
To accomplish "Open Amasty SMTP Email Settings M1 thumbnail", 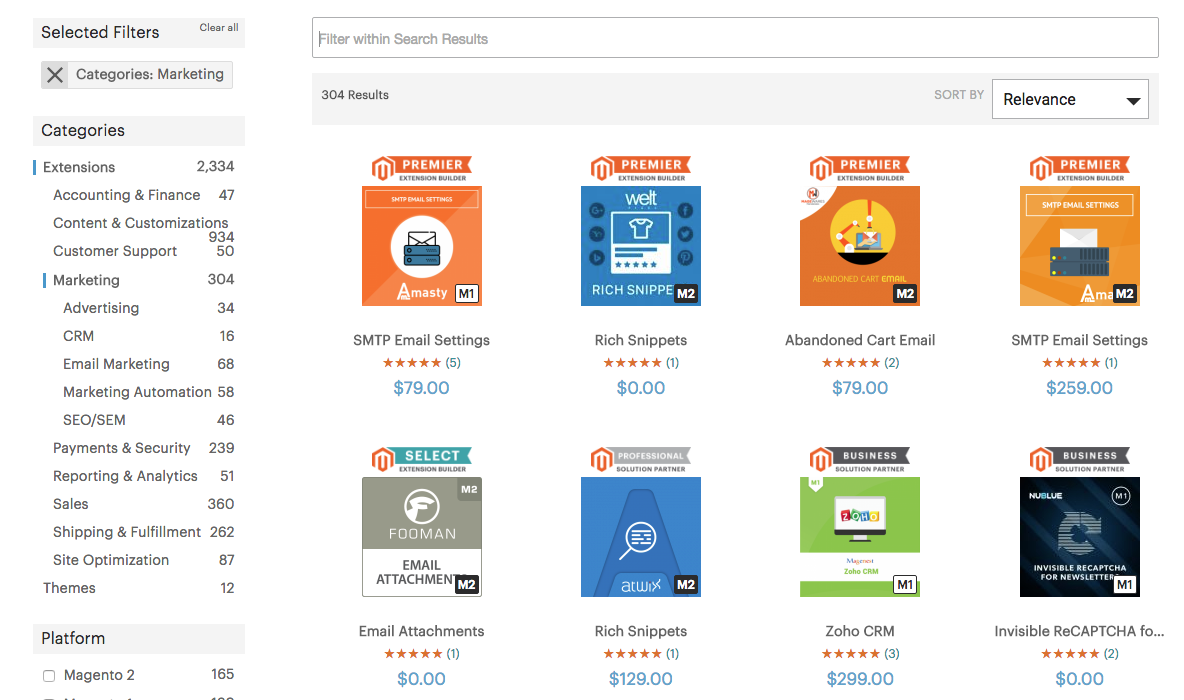I will pos(421,246).
